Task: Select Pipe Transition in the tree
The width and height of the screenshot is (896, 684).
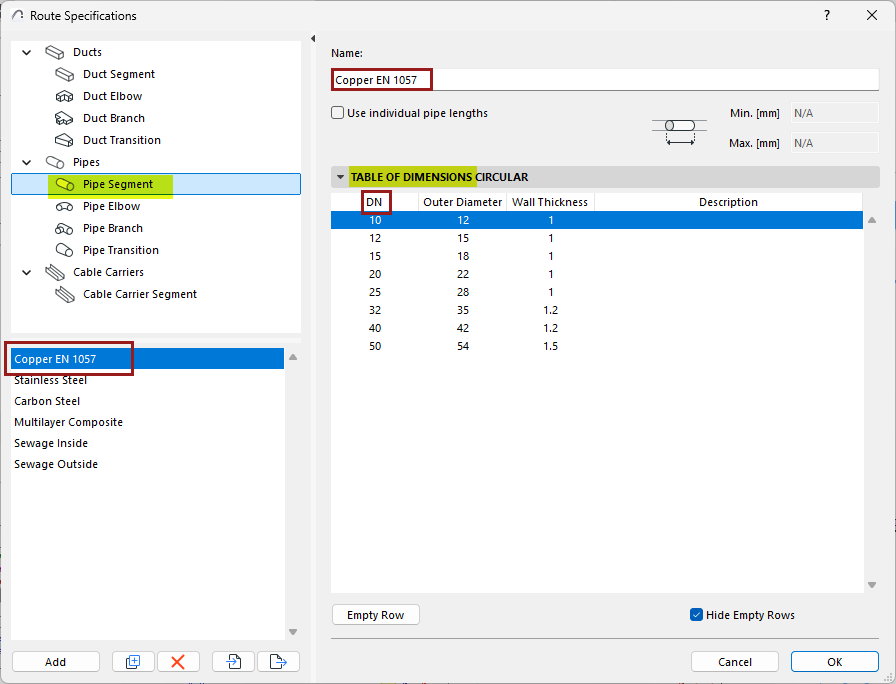Action: click(121, 250)
